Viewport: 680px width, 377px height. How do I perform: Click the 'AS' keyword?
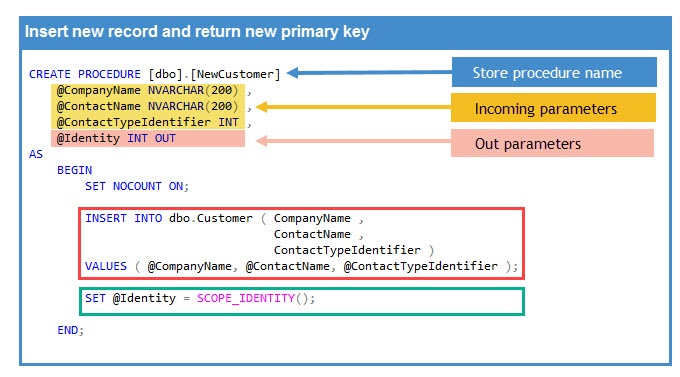tap(36, 154)
